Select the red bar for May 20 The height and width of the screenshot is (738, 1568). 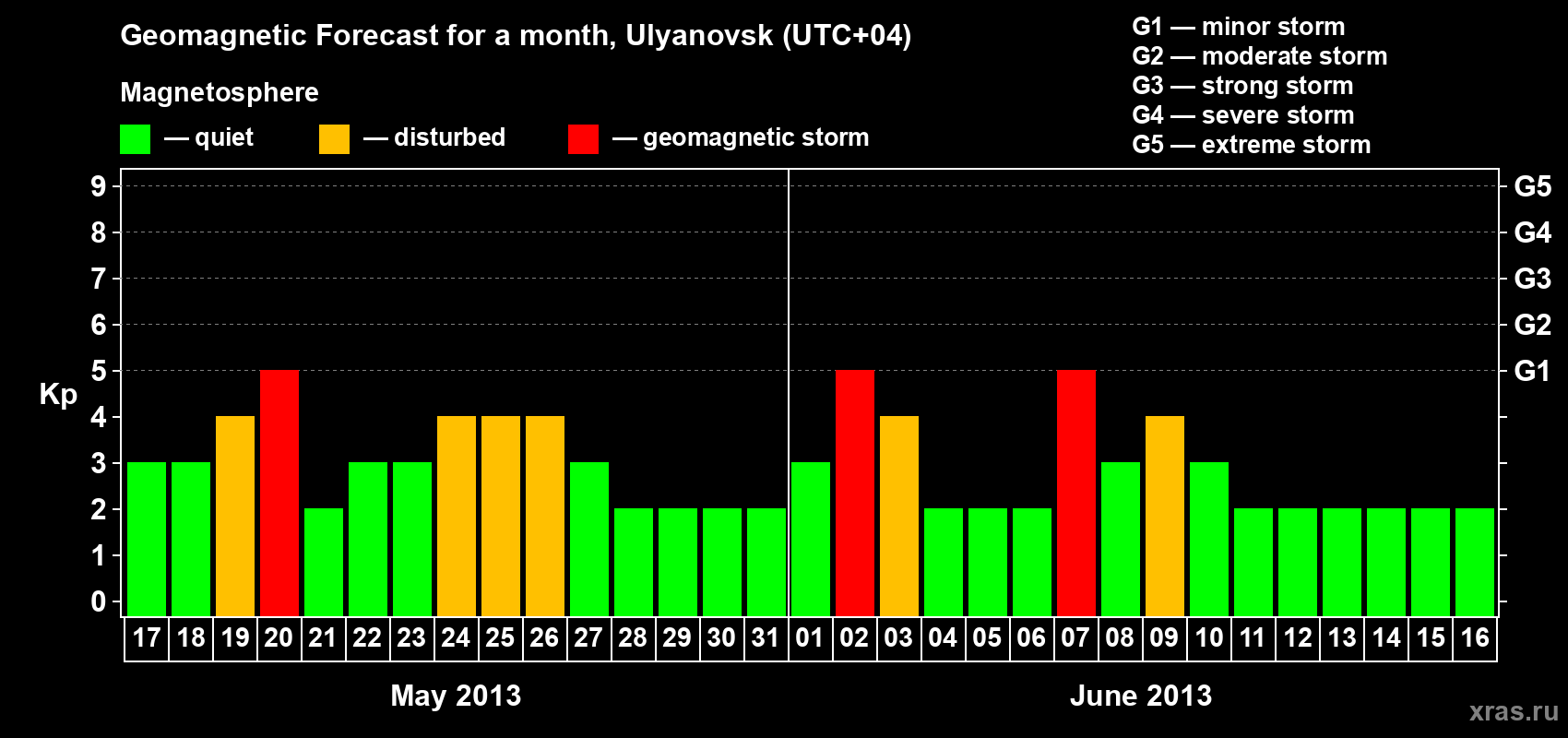(279, 493)
